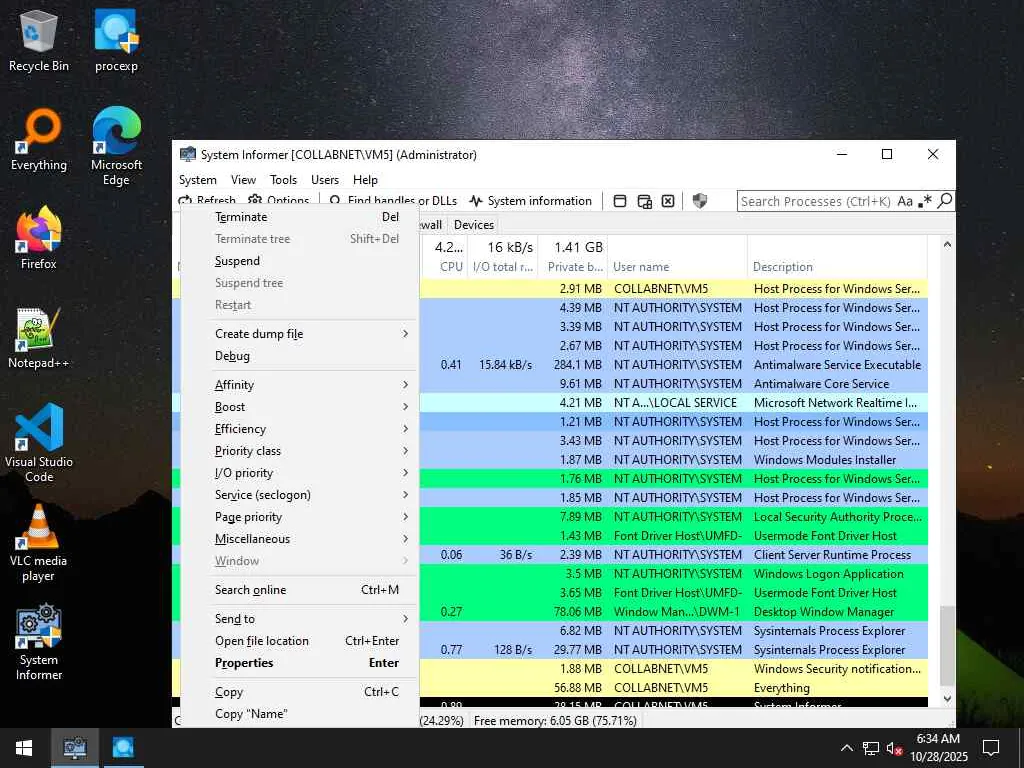Screen dimensions: 1024x768
Task: Open the Windows Start button
Action: (24, 748)
